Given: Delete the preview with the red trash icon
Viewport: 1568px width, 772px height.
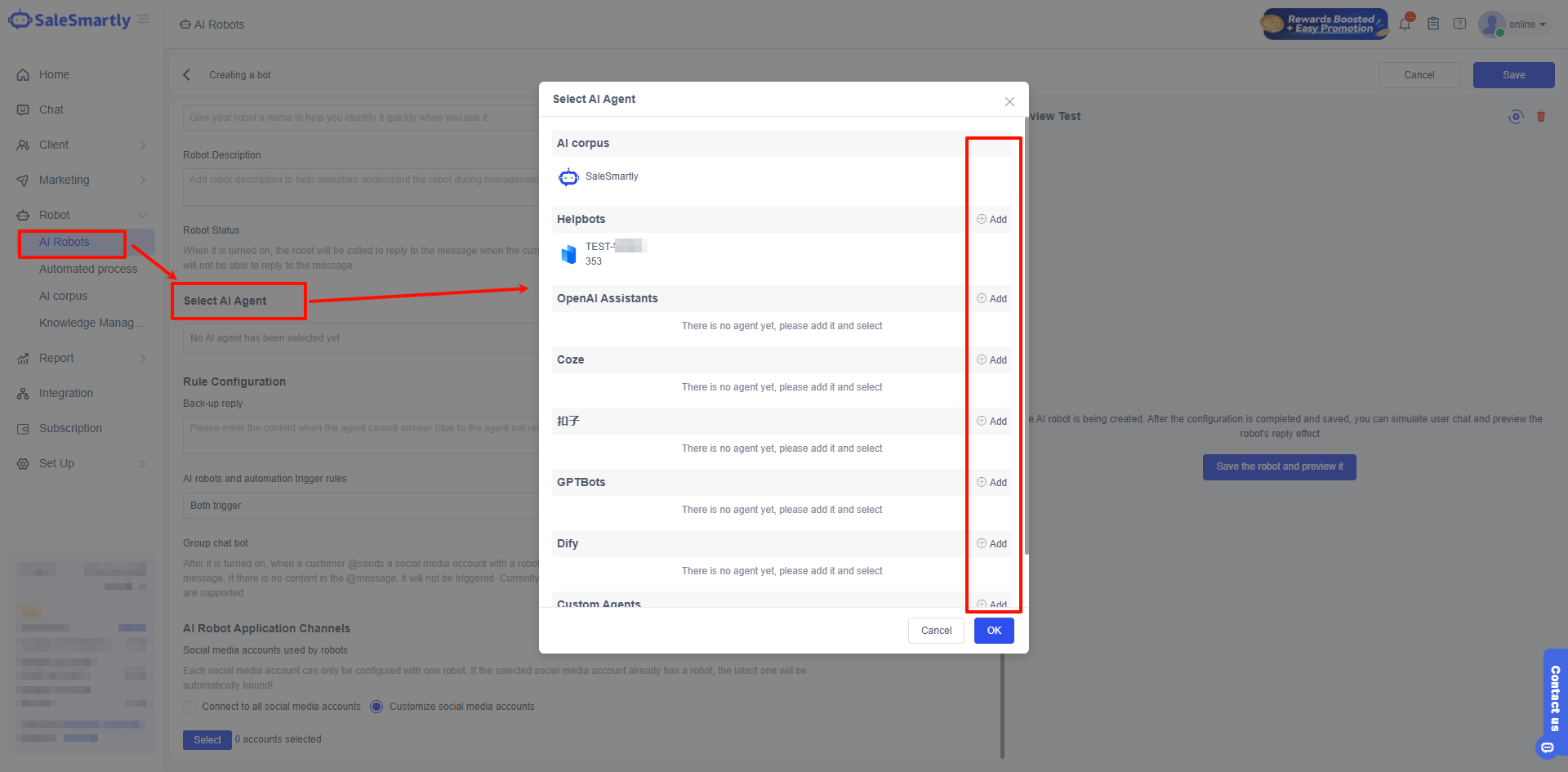Looking at the screenshot, I should coord(1542,117).
